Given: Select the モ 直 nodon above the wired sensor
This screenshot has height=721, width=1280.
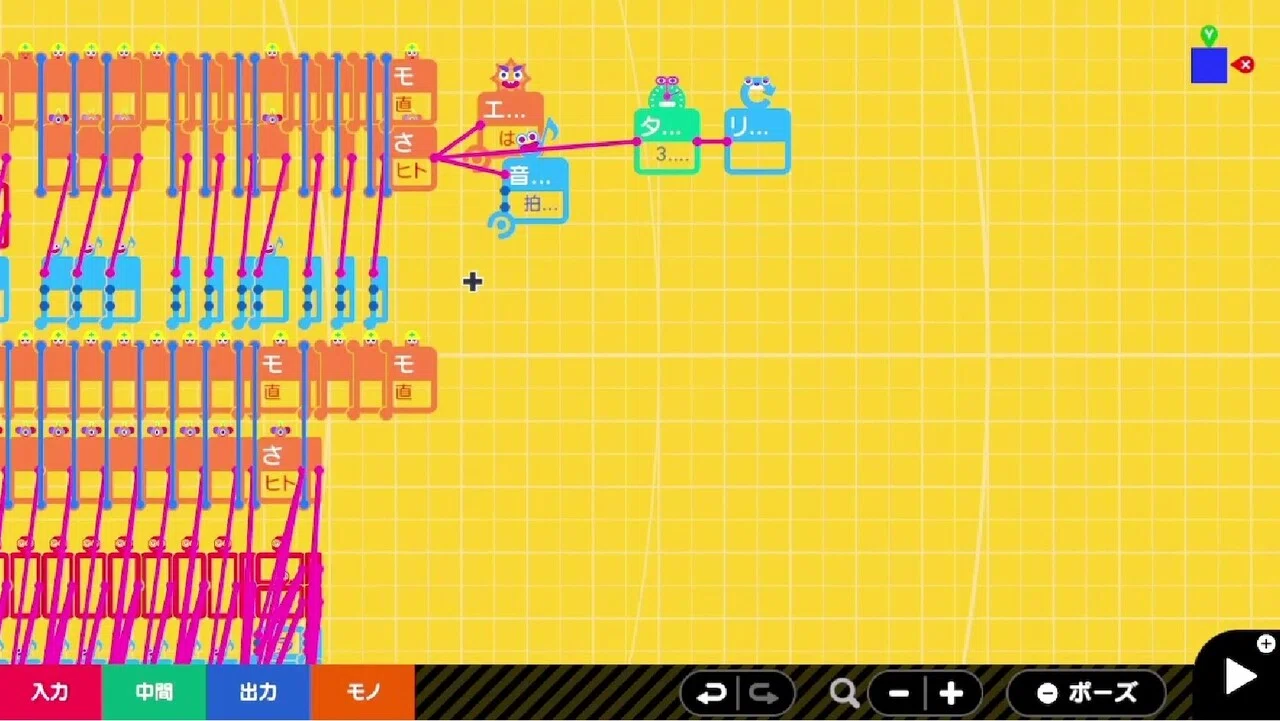Looking at the screenshot, I should pos(412,92).
